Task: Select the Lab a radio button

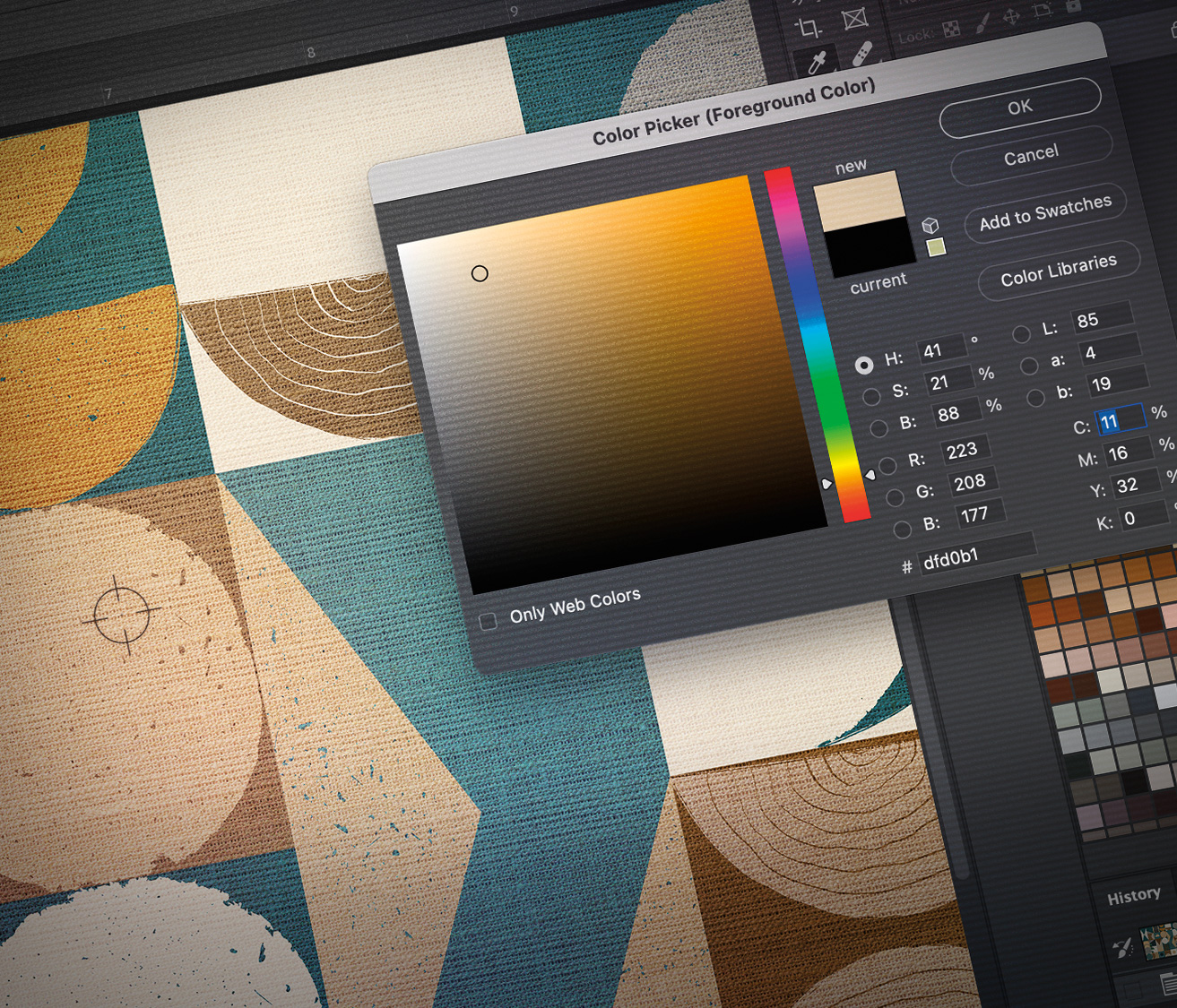Action: (1029, 366)
